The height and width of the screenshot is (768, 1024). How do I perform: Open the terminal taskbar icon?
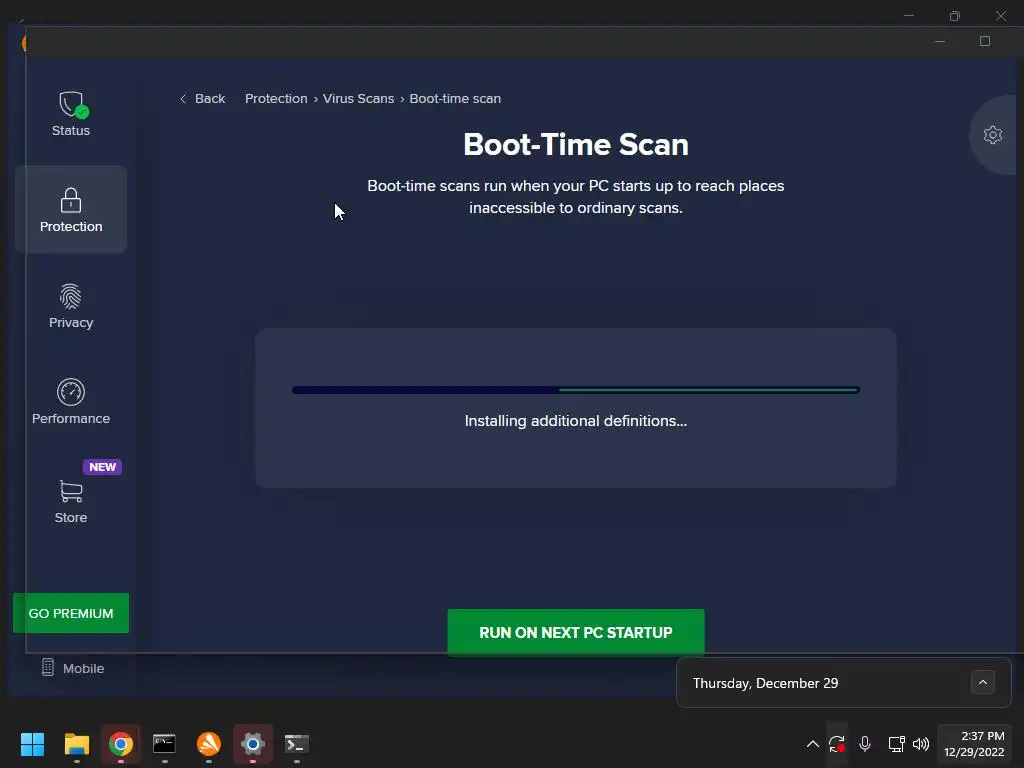pos(296,744)
